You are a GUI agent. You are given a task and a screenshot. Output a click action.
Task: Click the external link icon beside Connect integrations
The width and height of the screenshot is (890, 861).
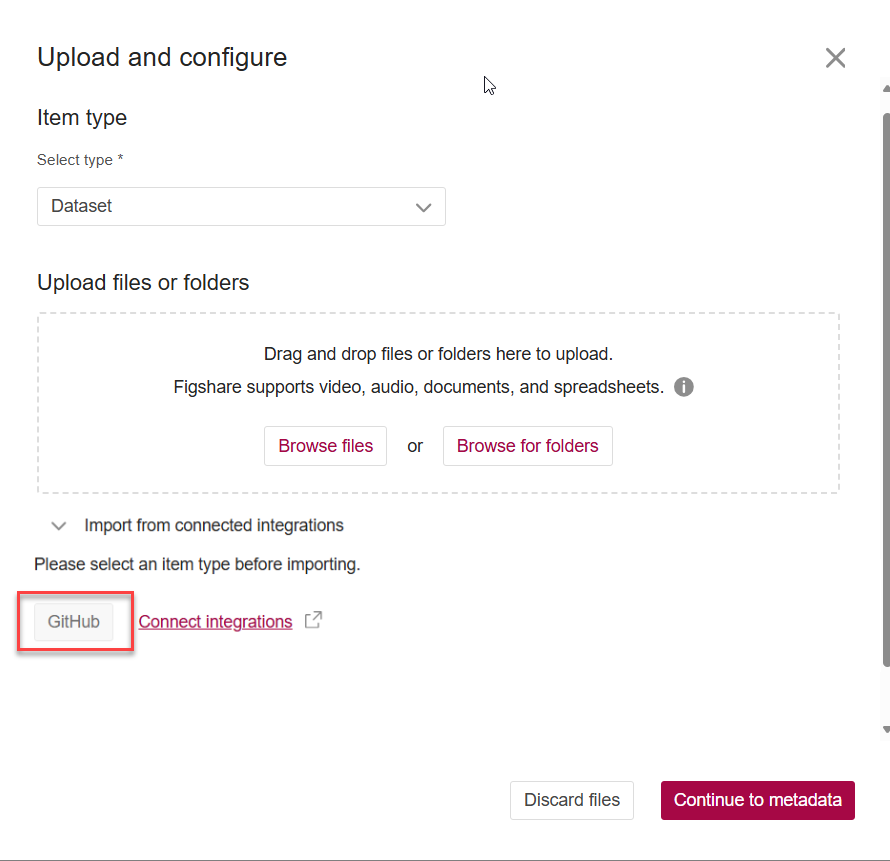tap(313, 620)
